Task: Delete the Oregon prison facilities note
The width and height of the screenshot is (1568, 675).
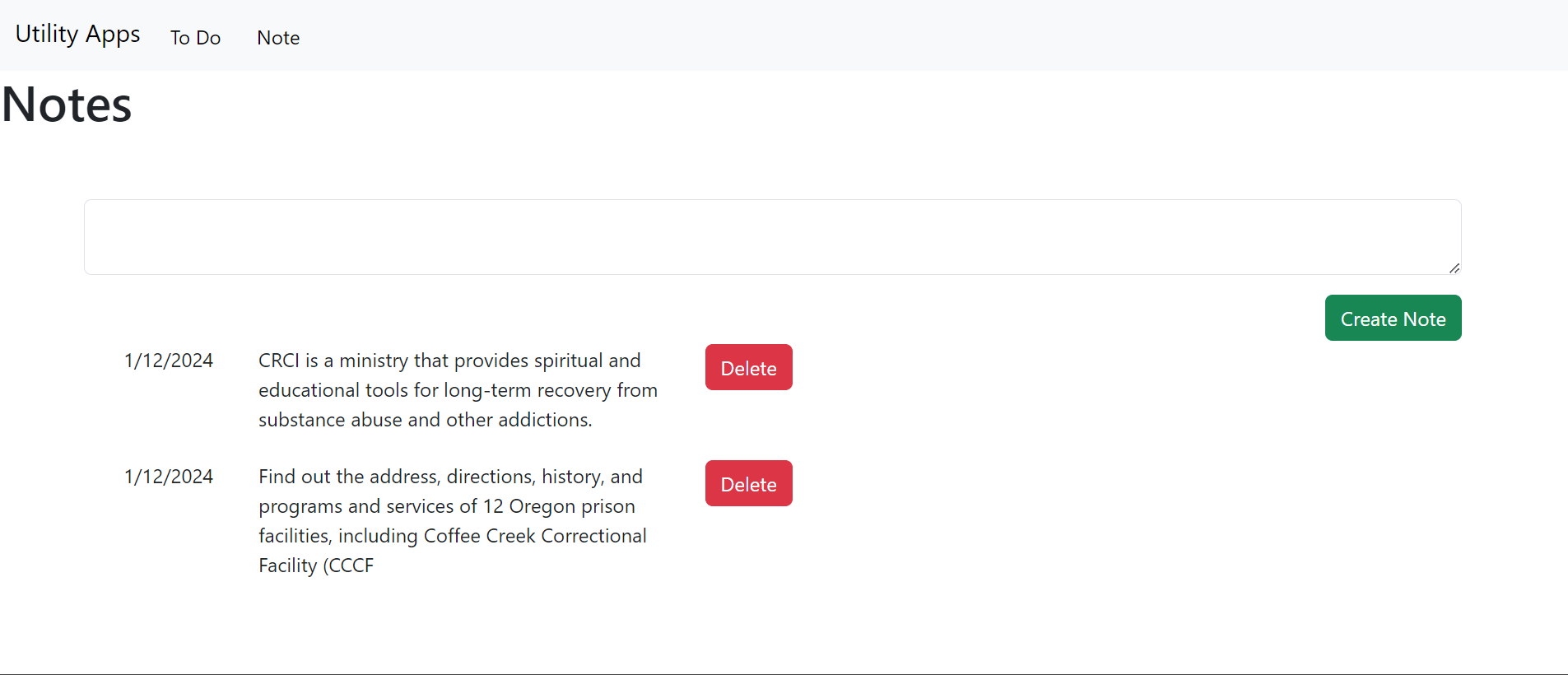Action: pos(748,484)
